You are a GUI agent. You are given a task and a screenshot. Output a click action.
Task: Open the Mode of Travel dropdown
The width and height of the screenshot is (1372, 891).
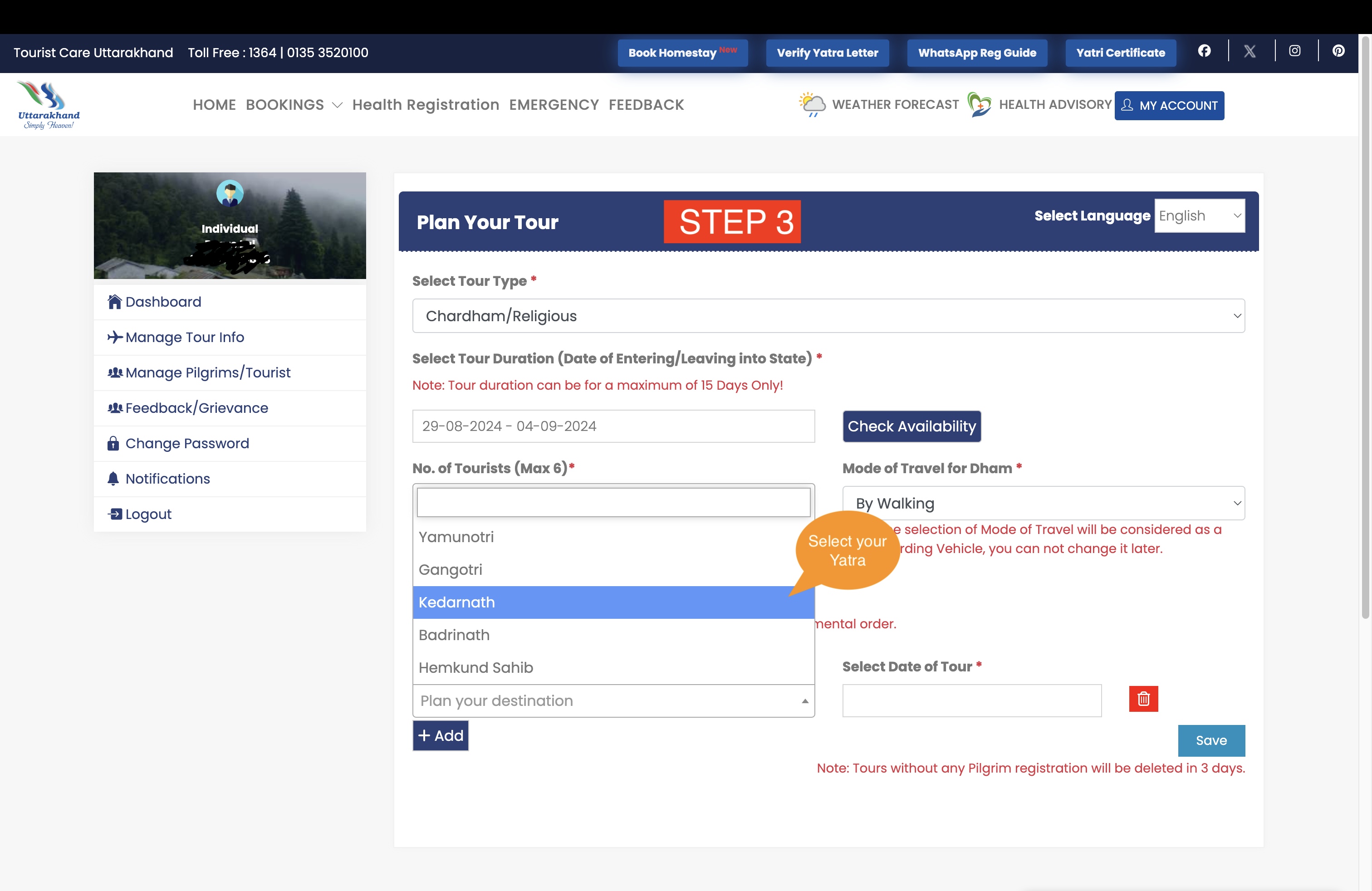click(x=1044, y=503)
